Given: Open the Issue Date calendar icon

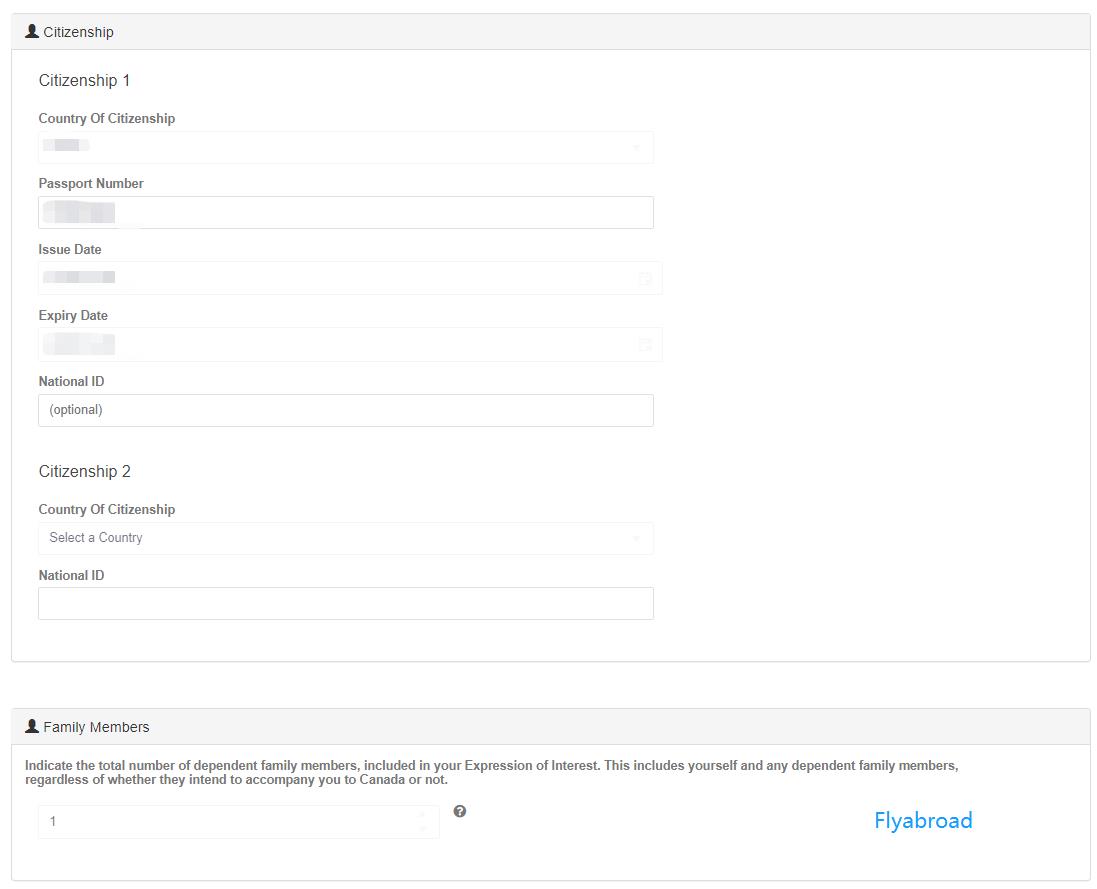Looking at the screenshot, I should (x=645, y=279).
